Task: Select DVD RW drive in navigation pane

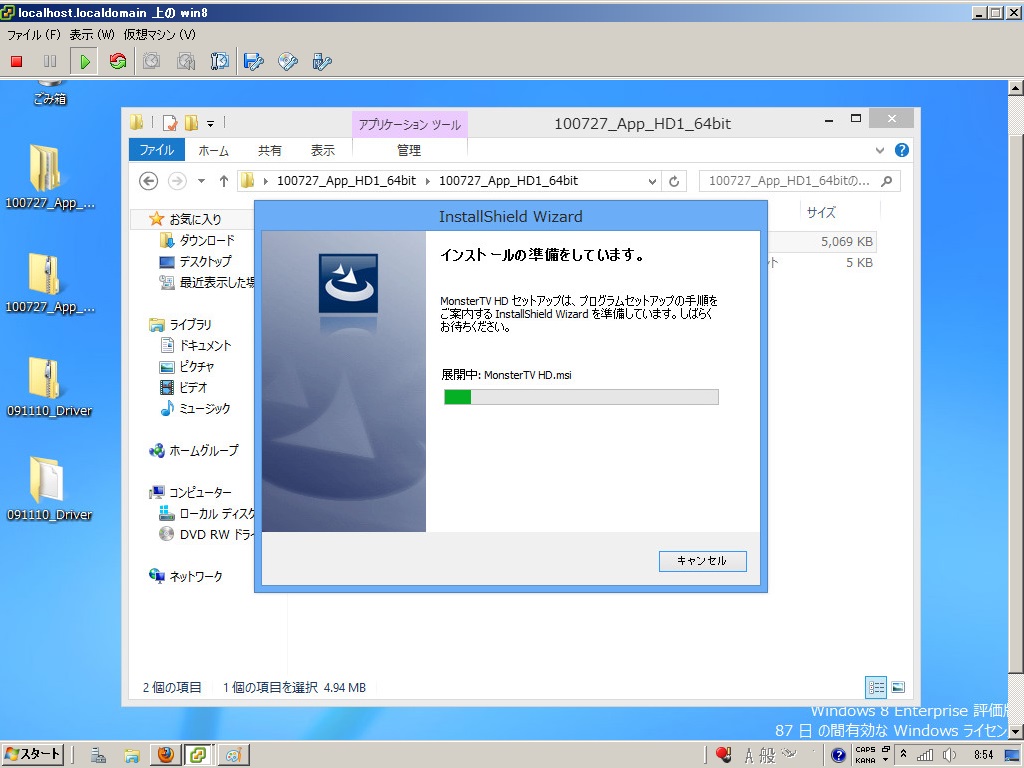Action: click(x=206, y=534)
